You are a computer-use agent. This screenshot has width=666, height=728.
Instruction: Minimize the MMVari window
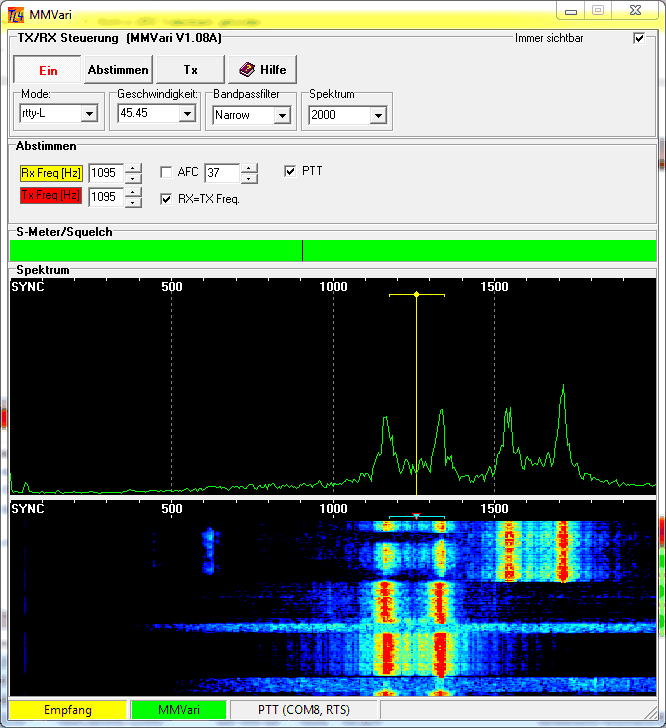coord(571,11)
